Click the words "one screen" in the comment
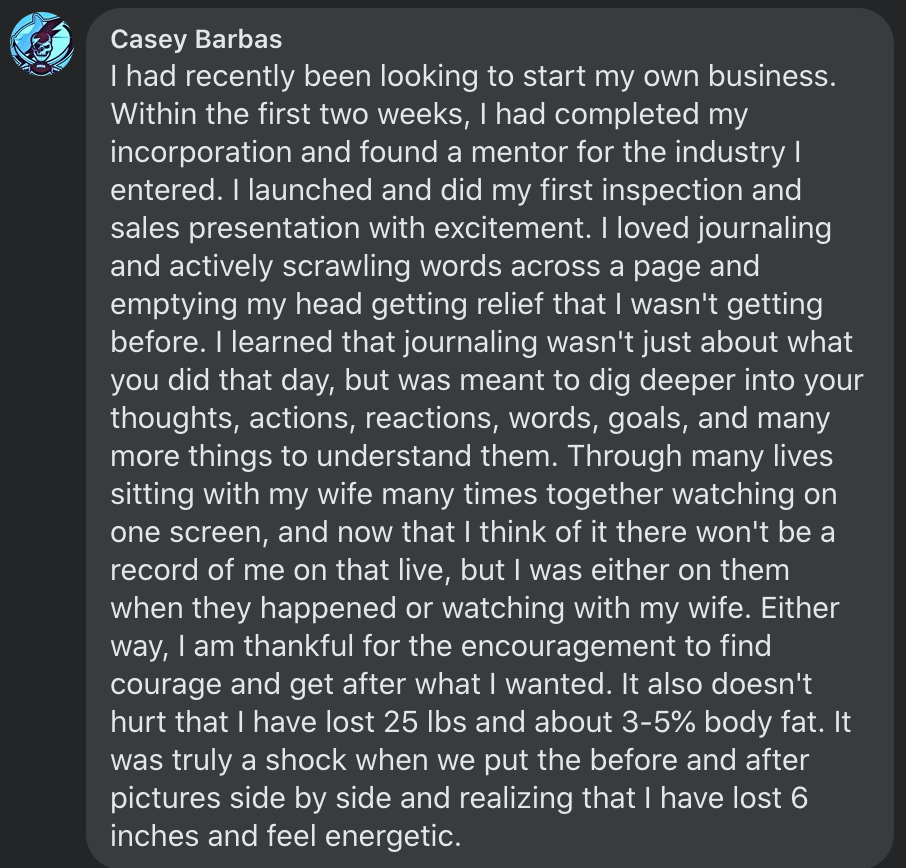This screenshot has width=906, height=868. pyautogui.click(x=186, y=532)
